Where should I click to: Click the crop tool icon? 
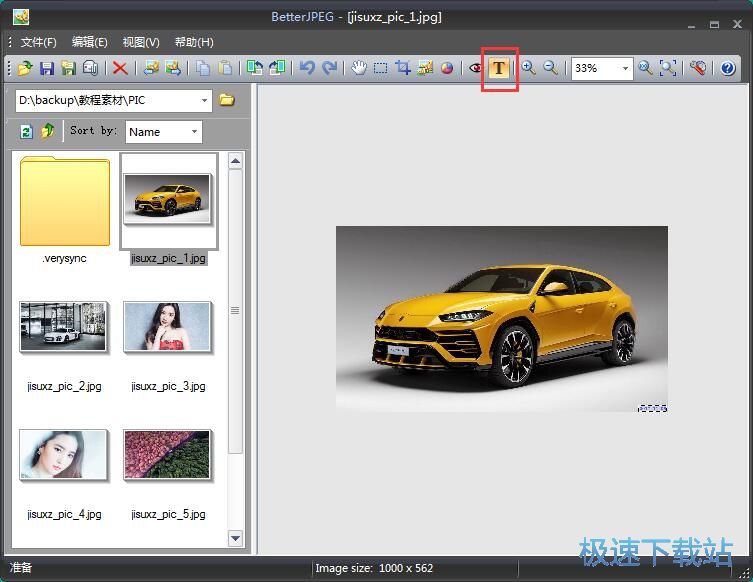(403, 68)
